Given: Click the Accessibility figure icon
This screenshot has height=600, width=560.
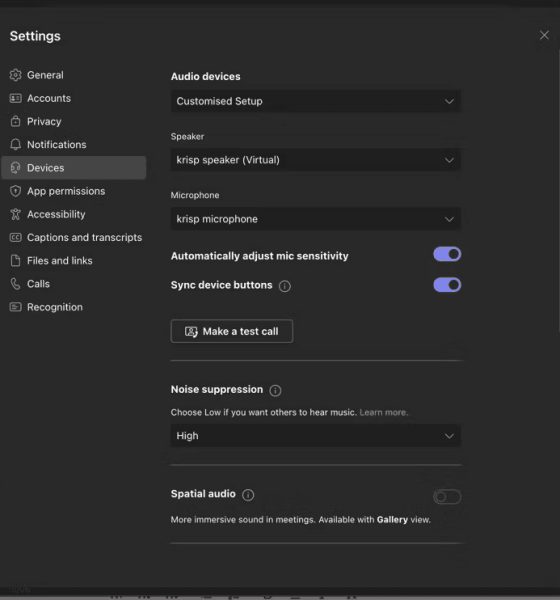Looking at the screenshot, I should click(15, 214).
